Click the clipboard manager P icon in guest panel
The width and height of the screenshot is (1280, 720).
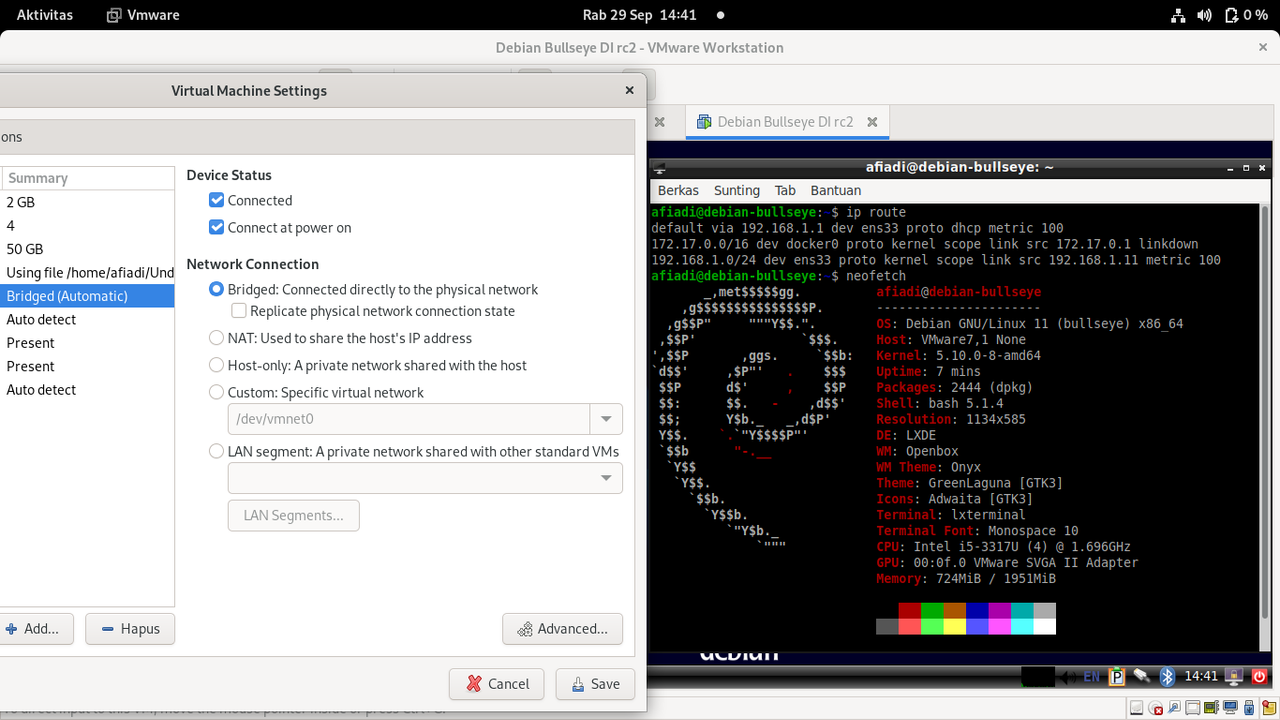point(1117,677)
